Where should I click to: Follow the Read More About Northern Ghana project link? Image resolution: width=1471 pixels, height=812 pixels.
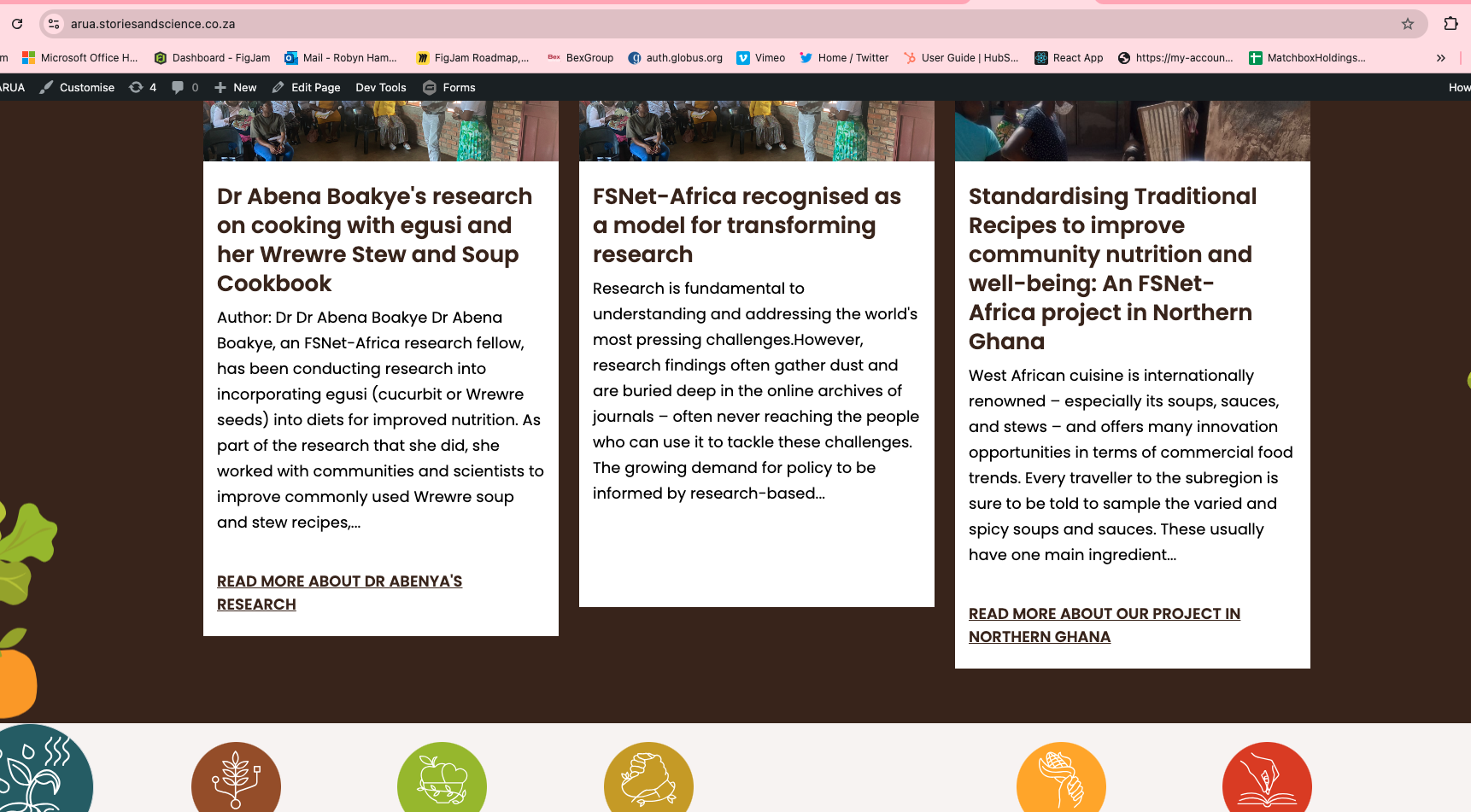1104,615
